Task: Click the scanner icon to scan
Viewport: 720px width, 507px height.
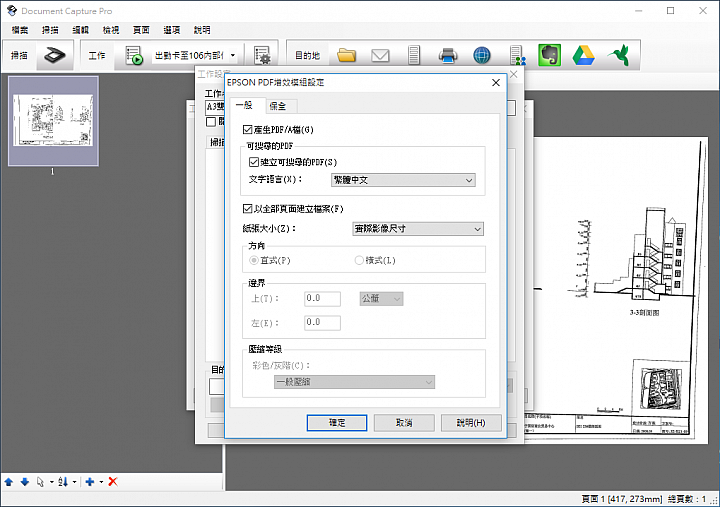Action: (x=55, y=56)
